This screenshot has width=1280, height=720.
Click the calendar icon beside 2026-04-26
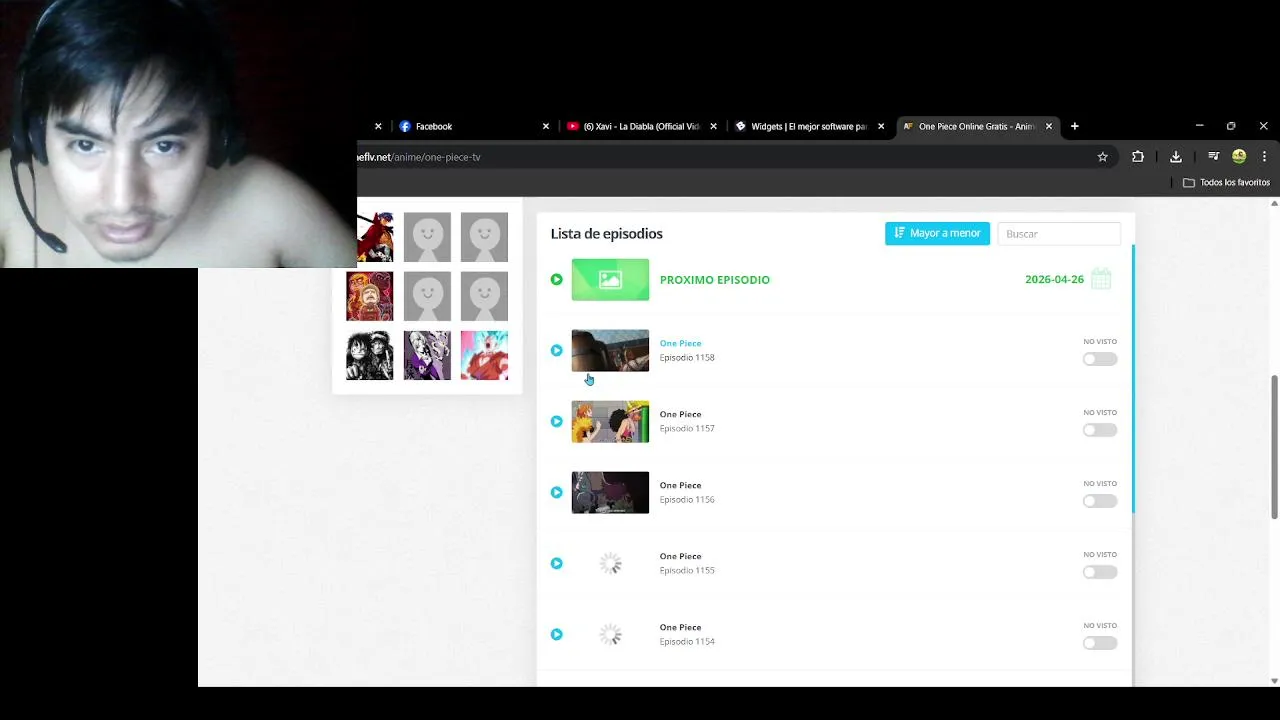click(1101, 278)
